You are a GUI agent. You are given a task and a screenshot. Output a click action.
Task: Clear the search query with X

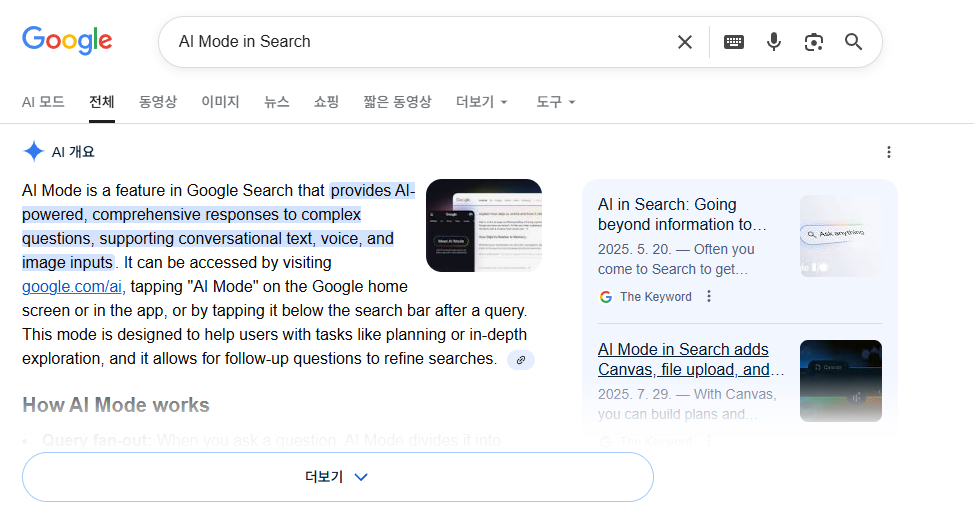point(685,42)
